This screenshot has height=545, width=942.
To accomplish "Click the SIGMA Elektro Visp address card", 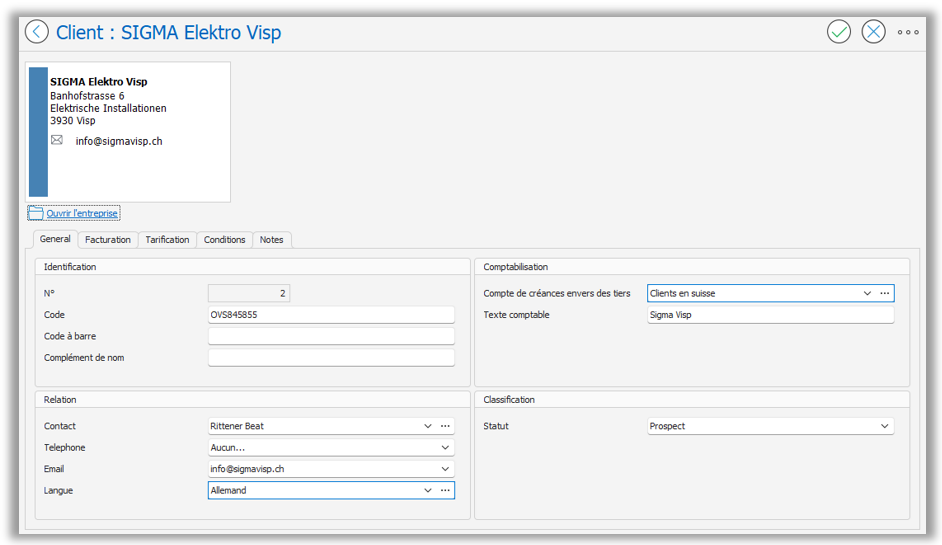I will pyautogui.click(x=128, y=132).
